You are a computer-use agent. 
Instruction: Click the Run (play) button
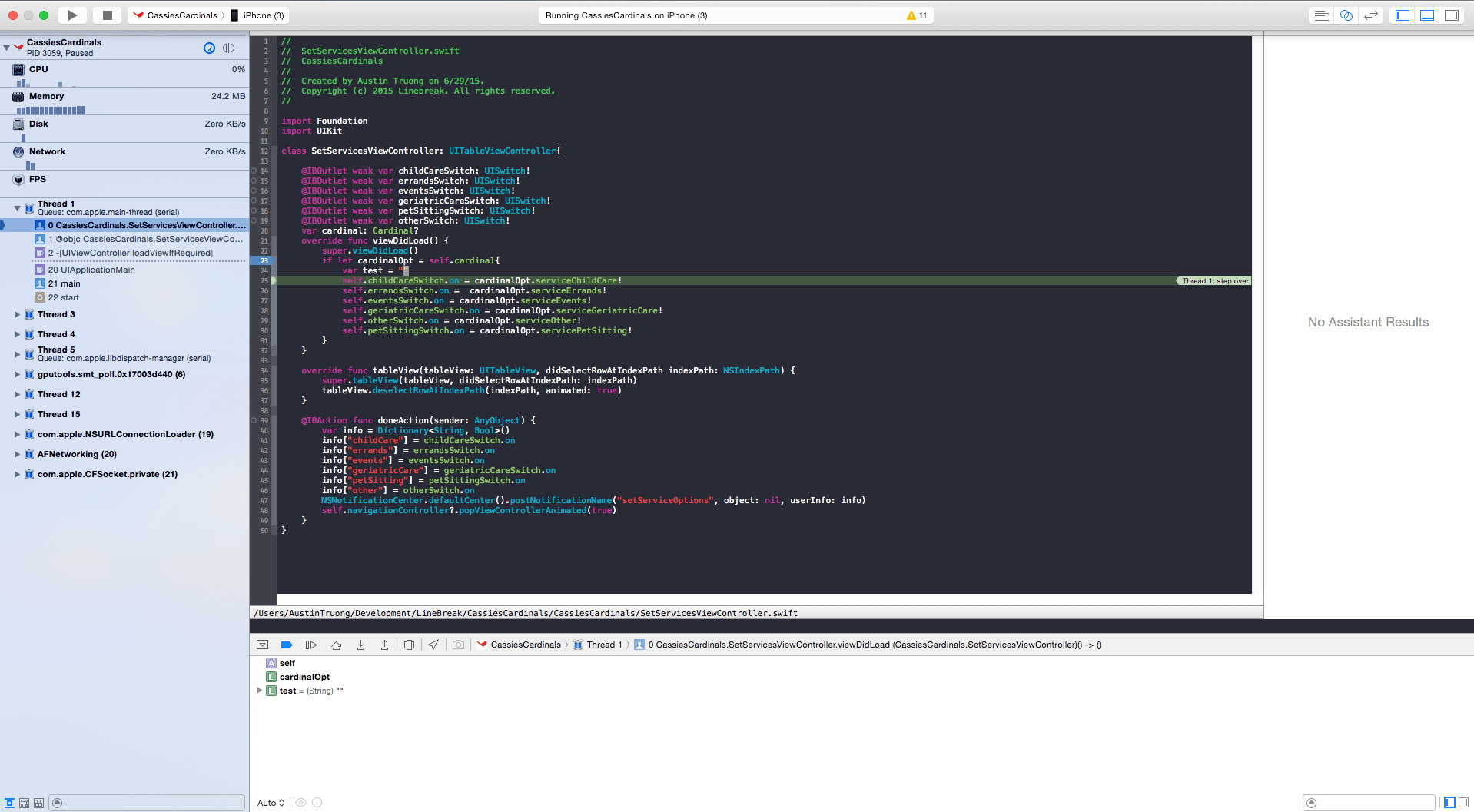click(x=72, y=15)
